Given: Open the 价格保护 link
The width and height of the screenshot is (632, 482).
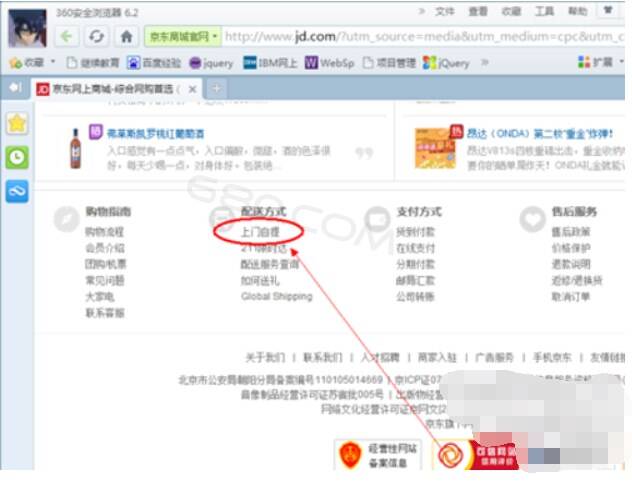Looking at the screenshot, I should pyautogui.click(x=571, y=248).
